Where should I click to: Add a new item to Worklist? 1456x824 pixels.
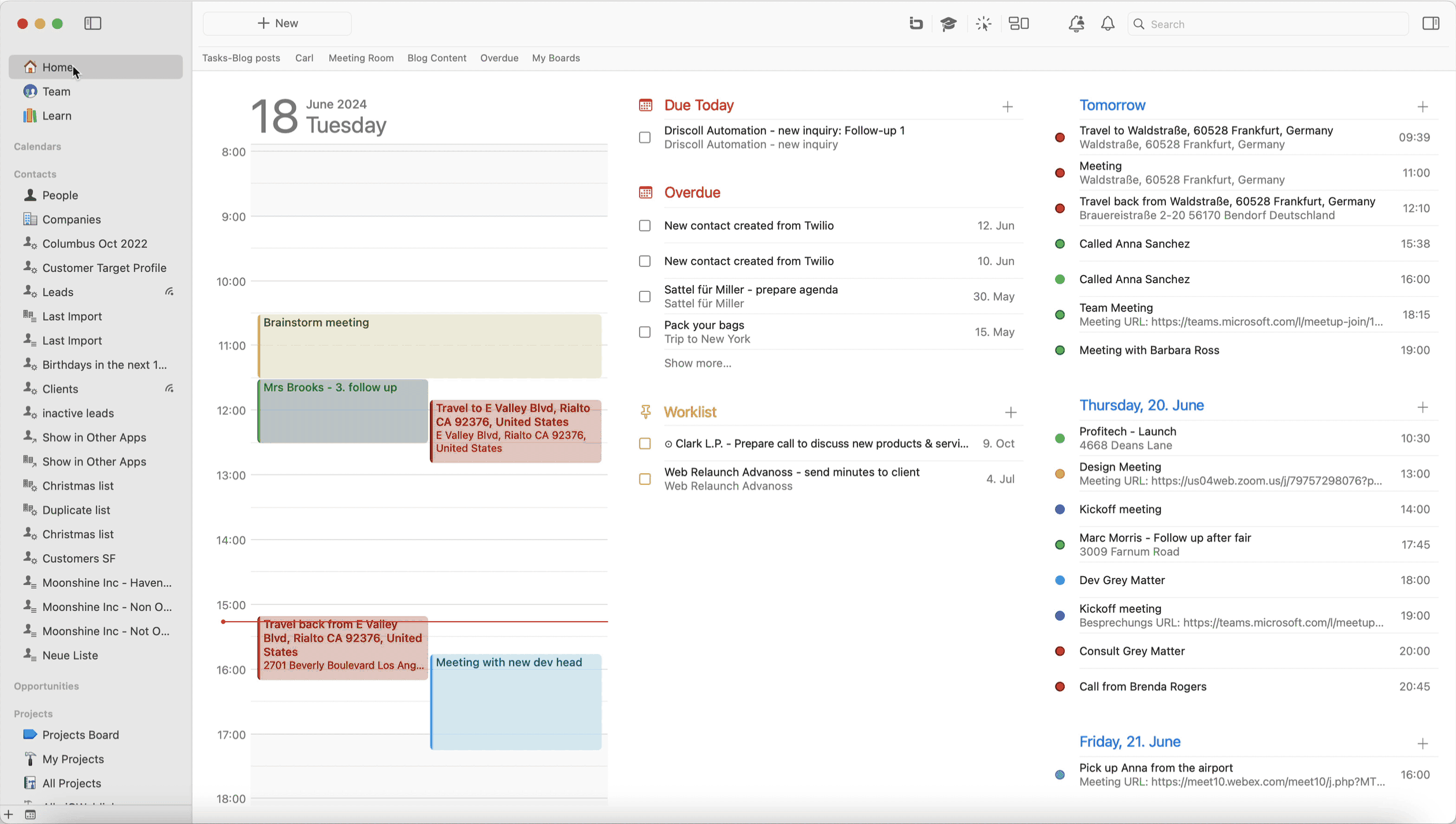(x=1010, y=413)
